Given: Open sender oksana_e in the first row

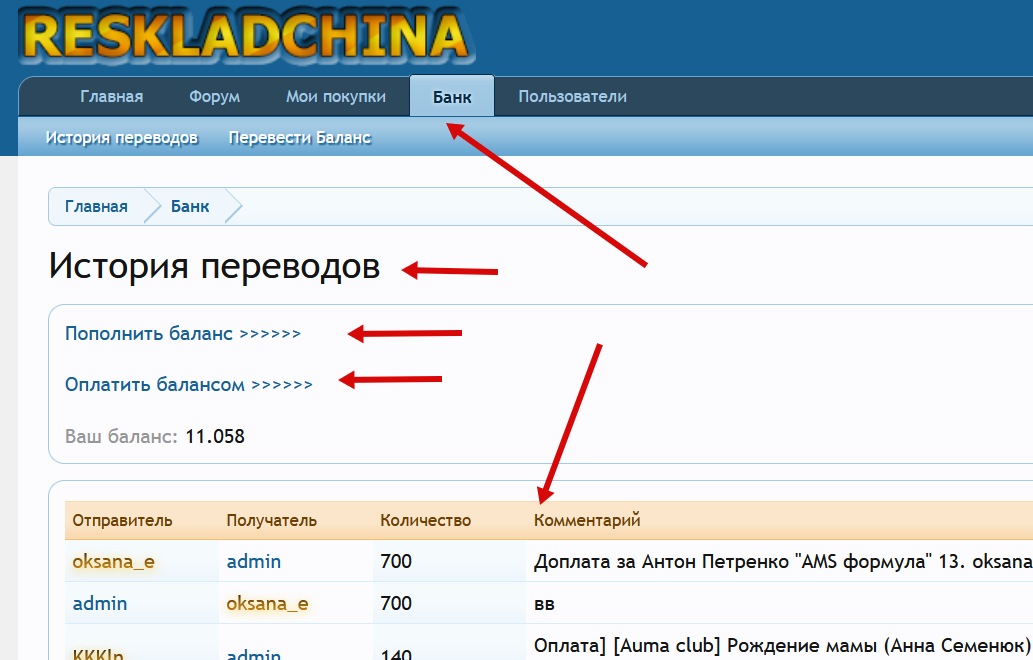Looking at the screenshot, I should (x=113, y=561).
